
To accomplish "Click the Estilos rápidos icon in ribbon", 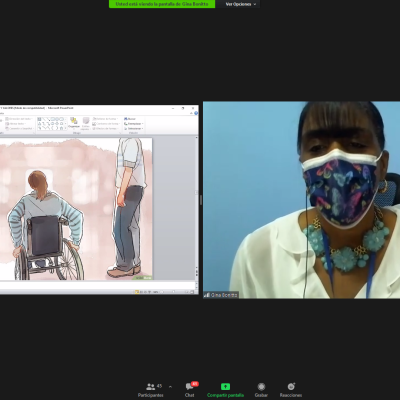I will [x=86, y=123].
